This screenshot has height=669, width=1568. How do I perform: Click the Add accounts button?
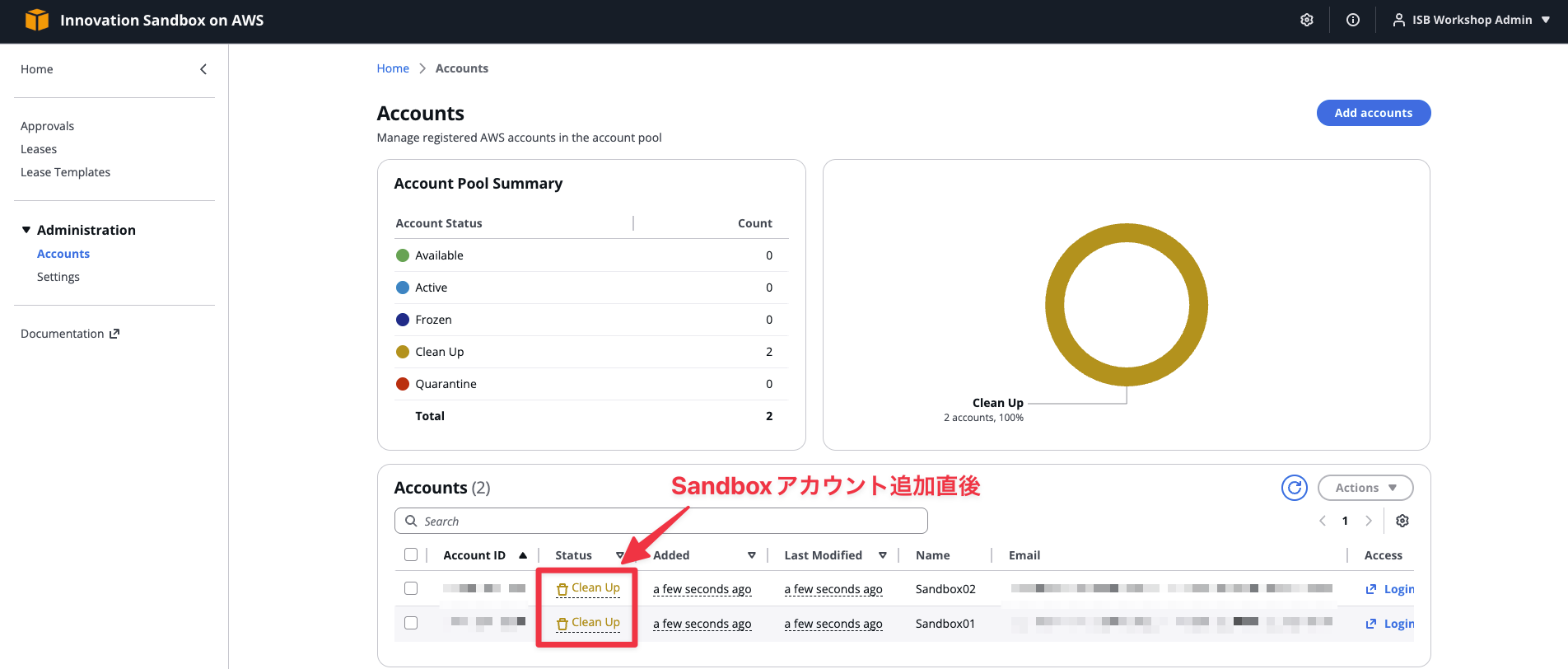coord(1373,113)
